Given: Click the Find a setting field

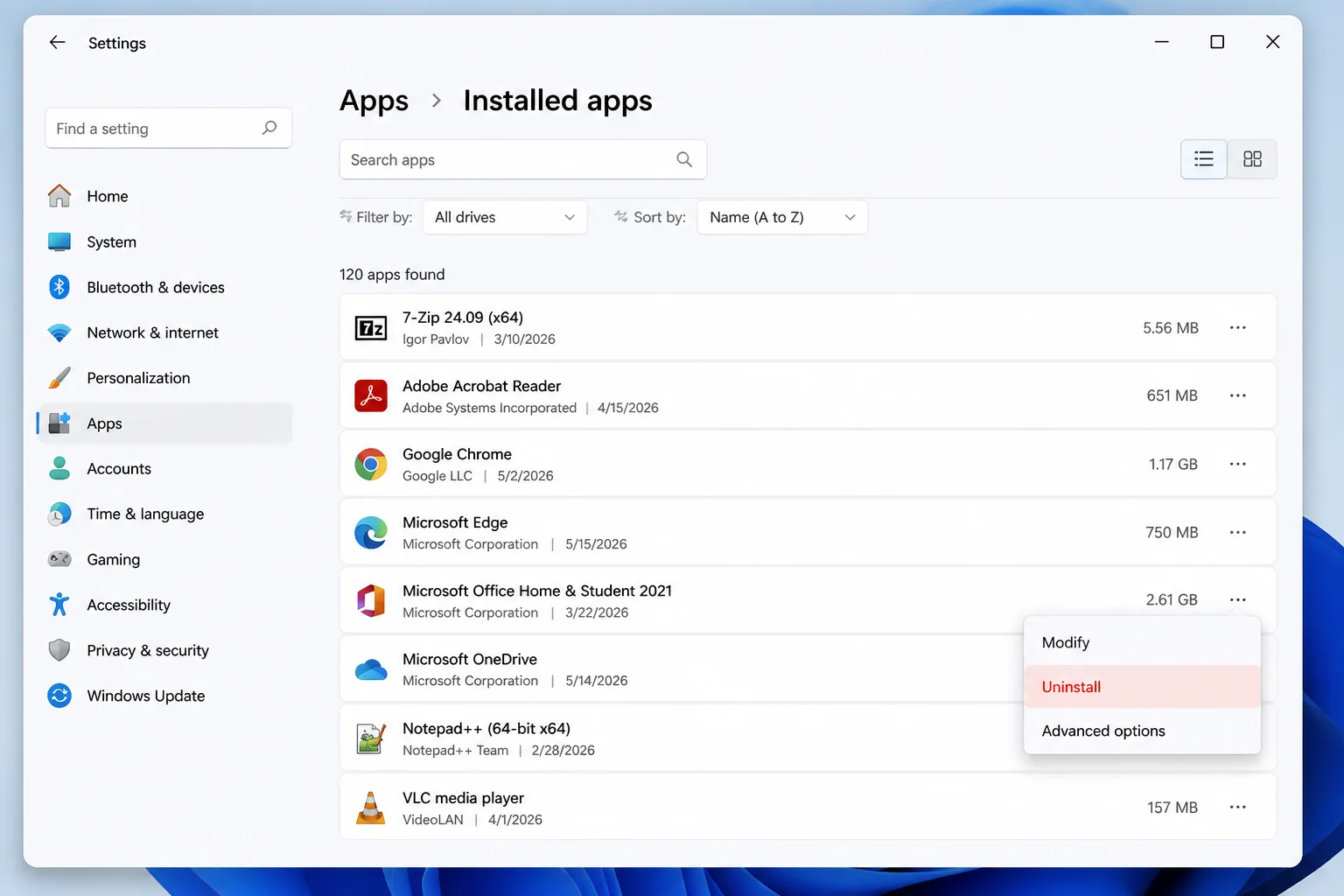Looking at the screenshot, I should pyautogui.click(x=168, y=128).
